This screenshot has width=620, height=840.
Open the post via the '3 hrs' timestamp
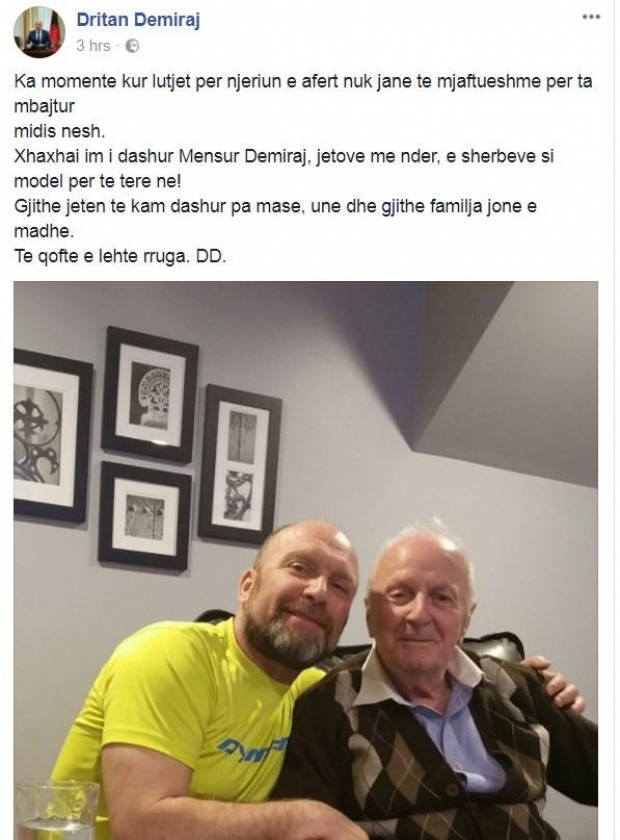pyautogui.click(x=93, y=46)
